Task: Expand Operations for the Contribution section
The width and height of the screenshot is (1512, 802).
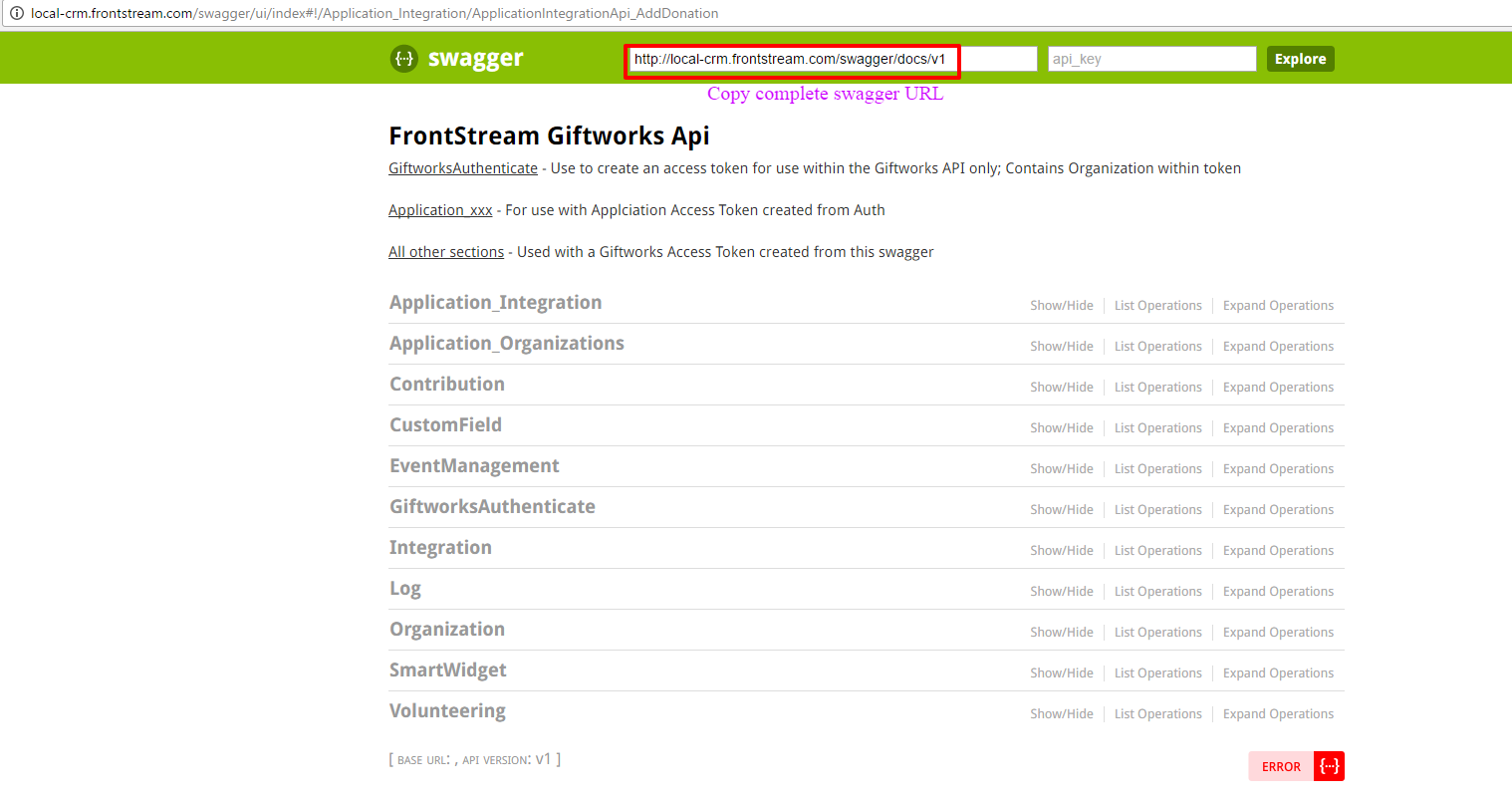Action: click(x=1278, y=387)
